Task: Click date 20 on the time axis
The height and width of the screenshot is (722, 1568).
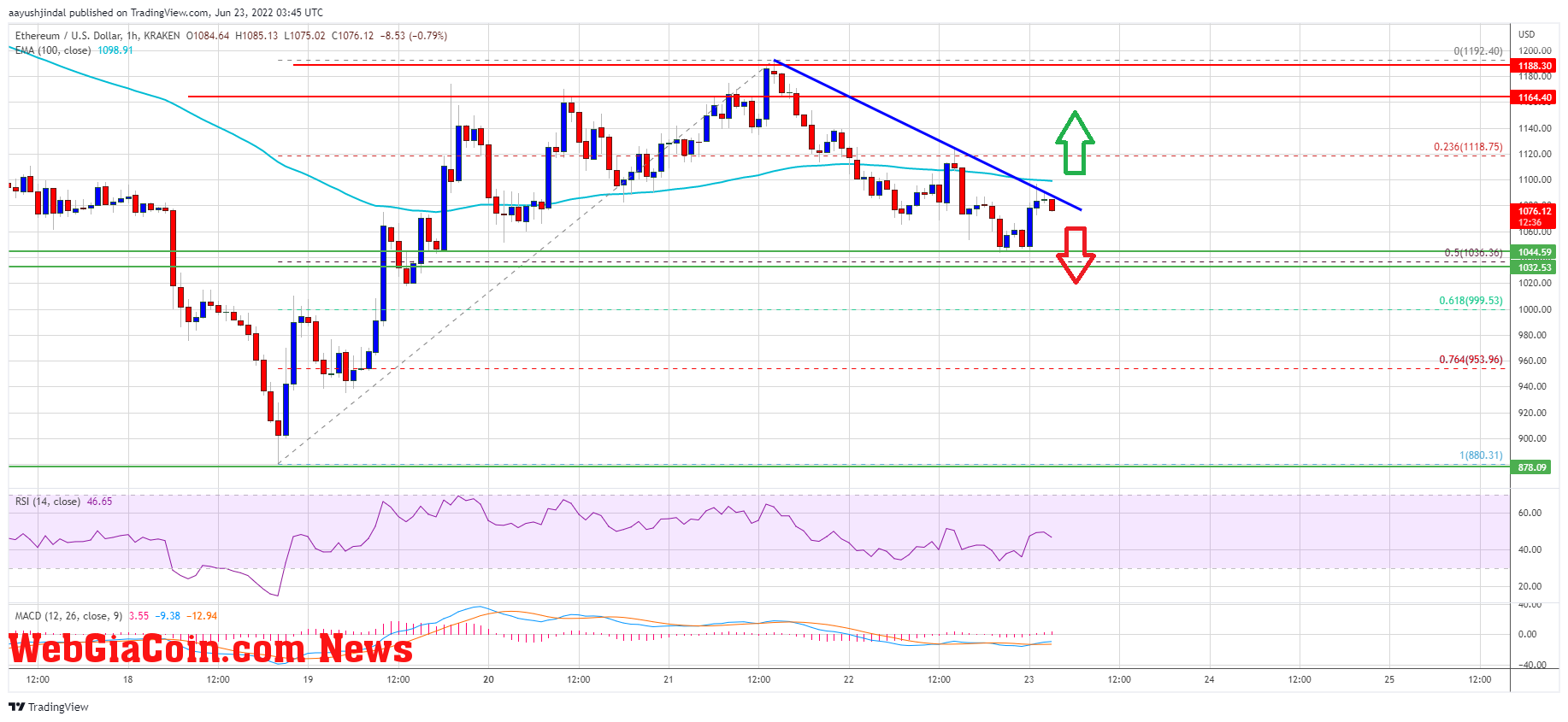Action: 488,680
